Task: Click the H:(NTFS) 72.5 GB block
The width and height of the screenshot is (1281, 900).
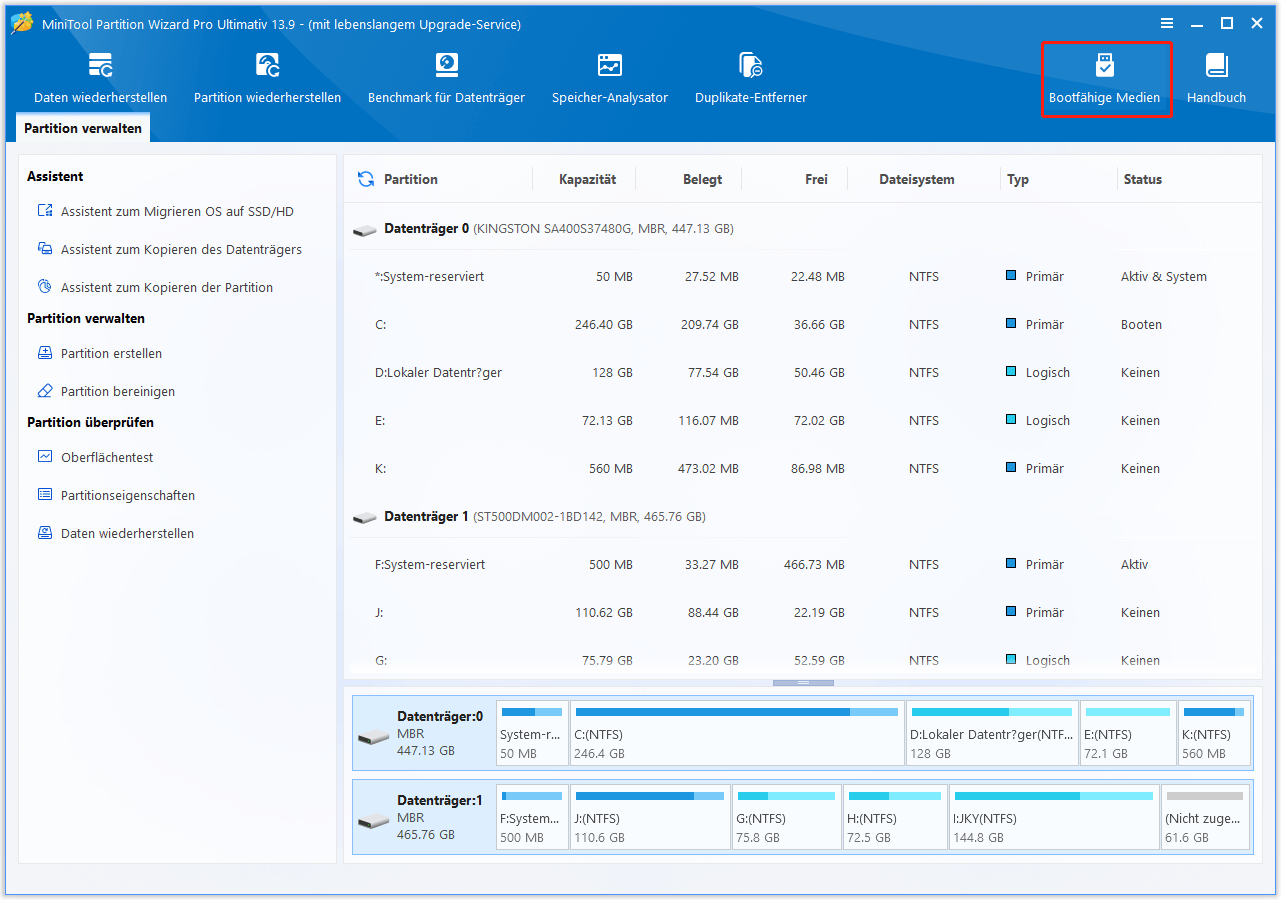Action: (x=895, y=817)
